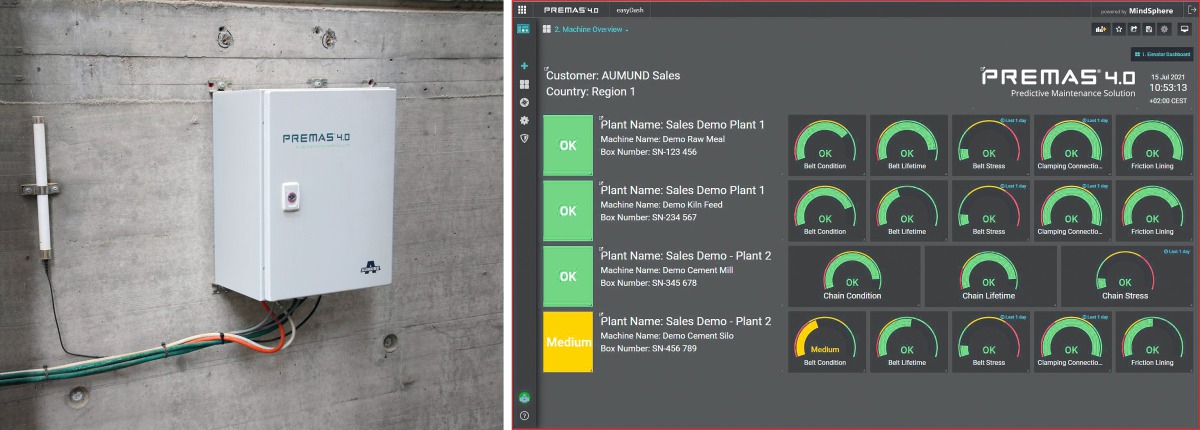Switch to fullscreen monitor display icon
Viewport: 1200px width, 430px height.
[x=1185, y=29]
